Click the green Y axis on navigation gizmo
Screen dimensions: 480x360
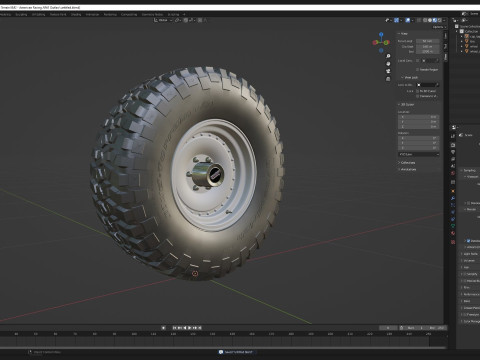coord(387,42)
